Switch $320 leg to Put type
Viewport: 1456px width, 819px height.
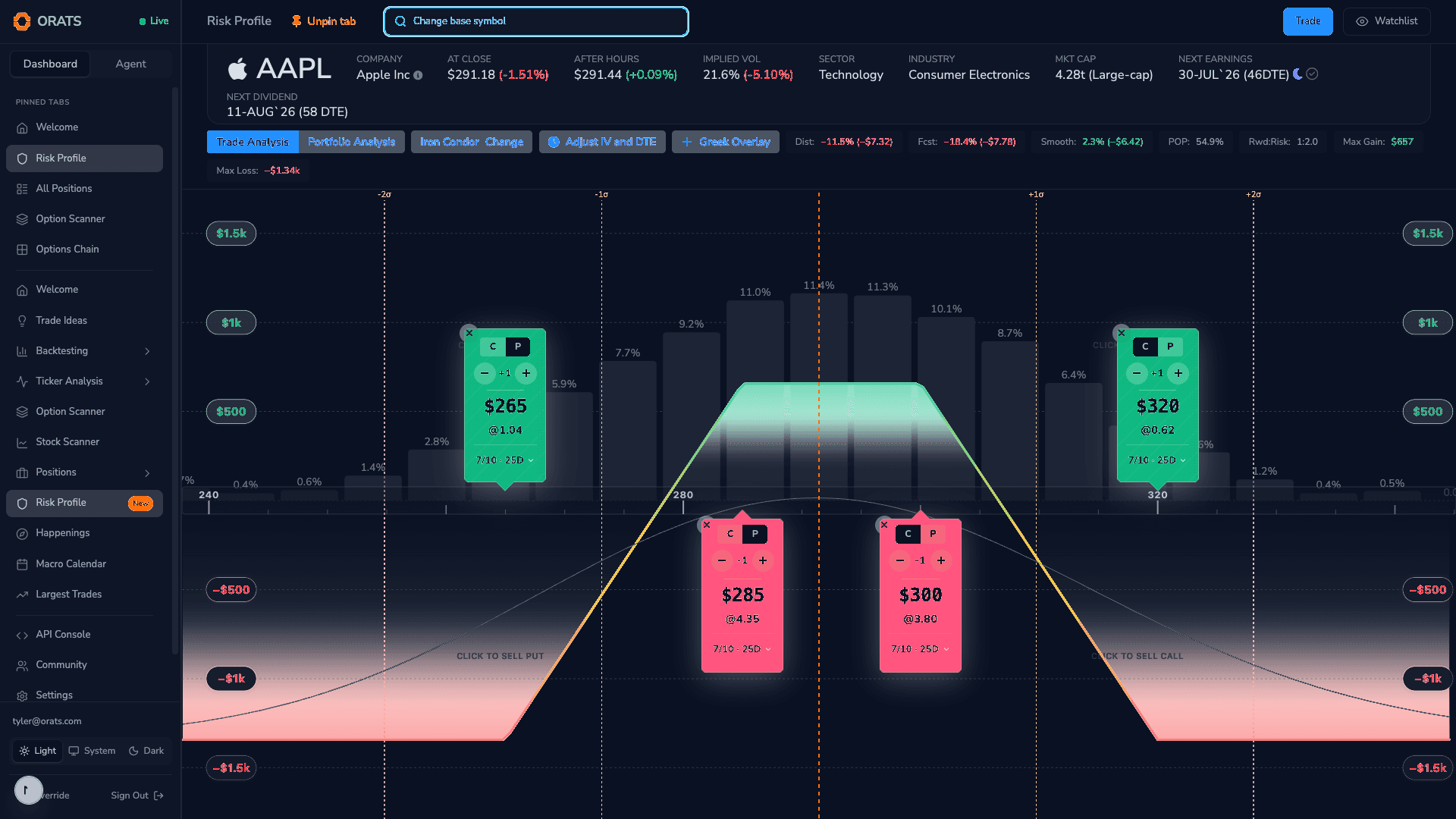(x=1170, y=347)
